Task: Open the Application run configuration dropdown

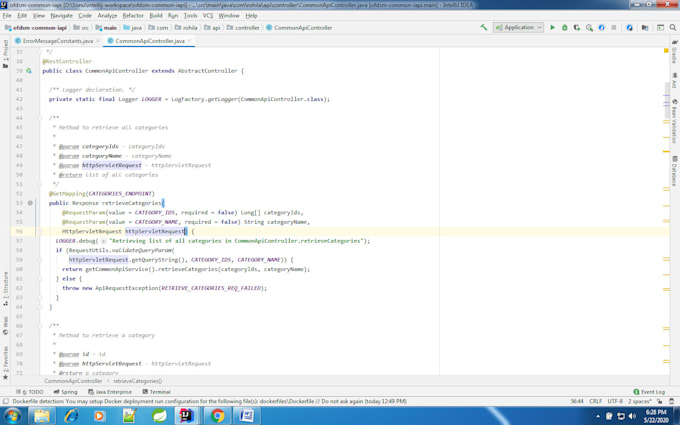Action: [518, 27]
